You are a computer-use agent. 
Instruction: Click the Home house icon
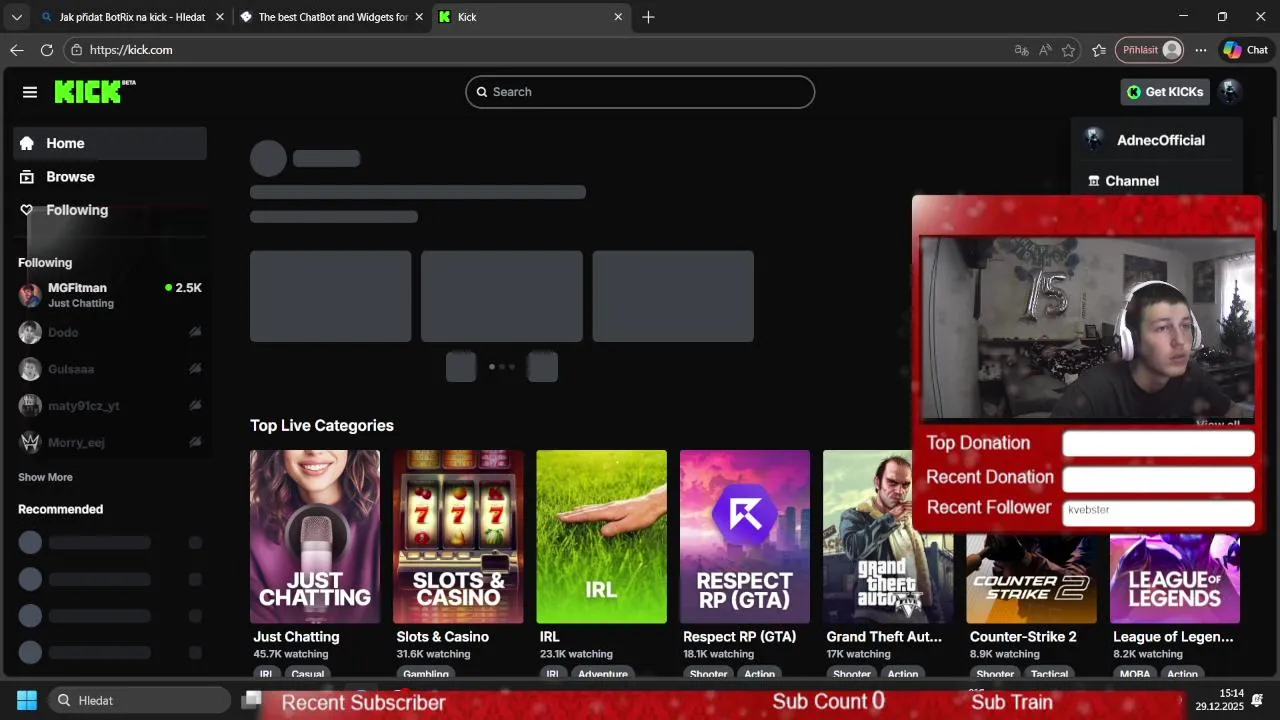pos(27,143)
